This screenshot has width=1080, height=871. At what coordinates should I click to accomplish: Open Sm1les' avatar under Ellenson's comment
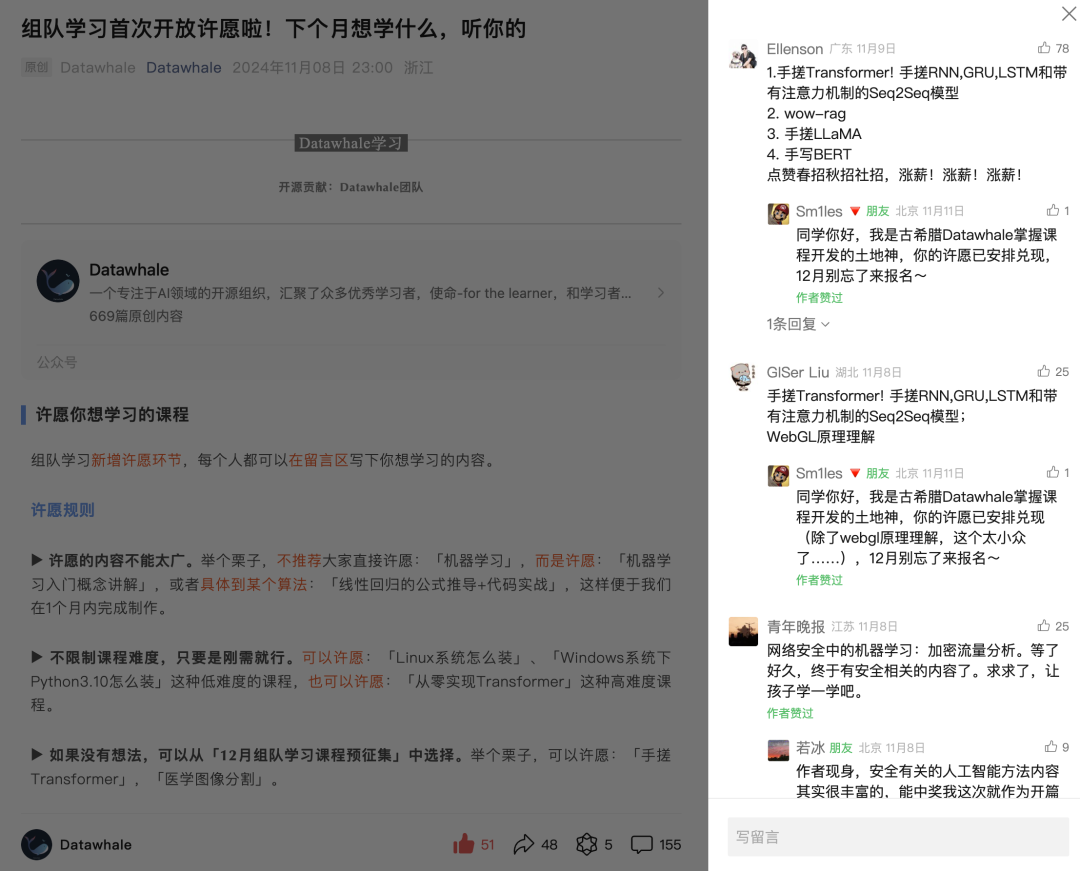click(x=778, y=213)
